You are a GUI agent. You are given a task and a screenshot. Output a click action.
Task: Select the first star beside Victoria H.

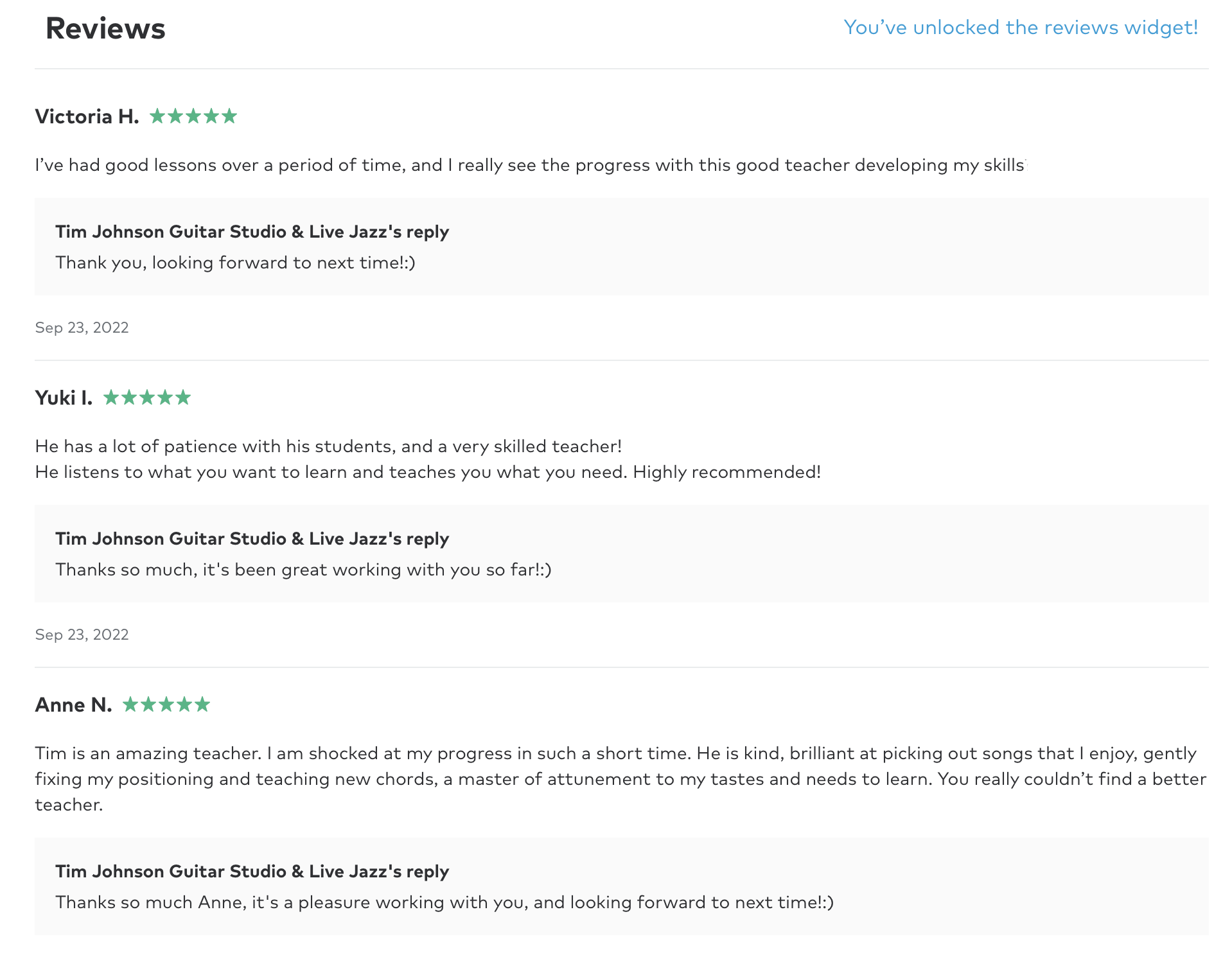click(157, 116)
